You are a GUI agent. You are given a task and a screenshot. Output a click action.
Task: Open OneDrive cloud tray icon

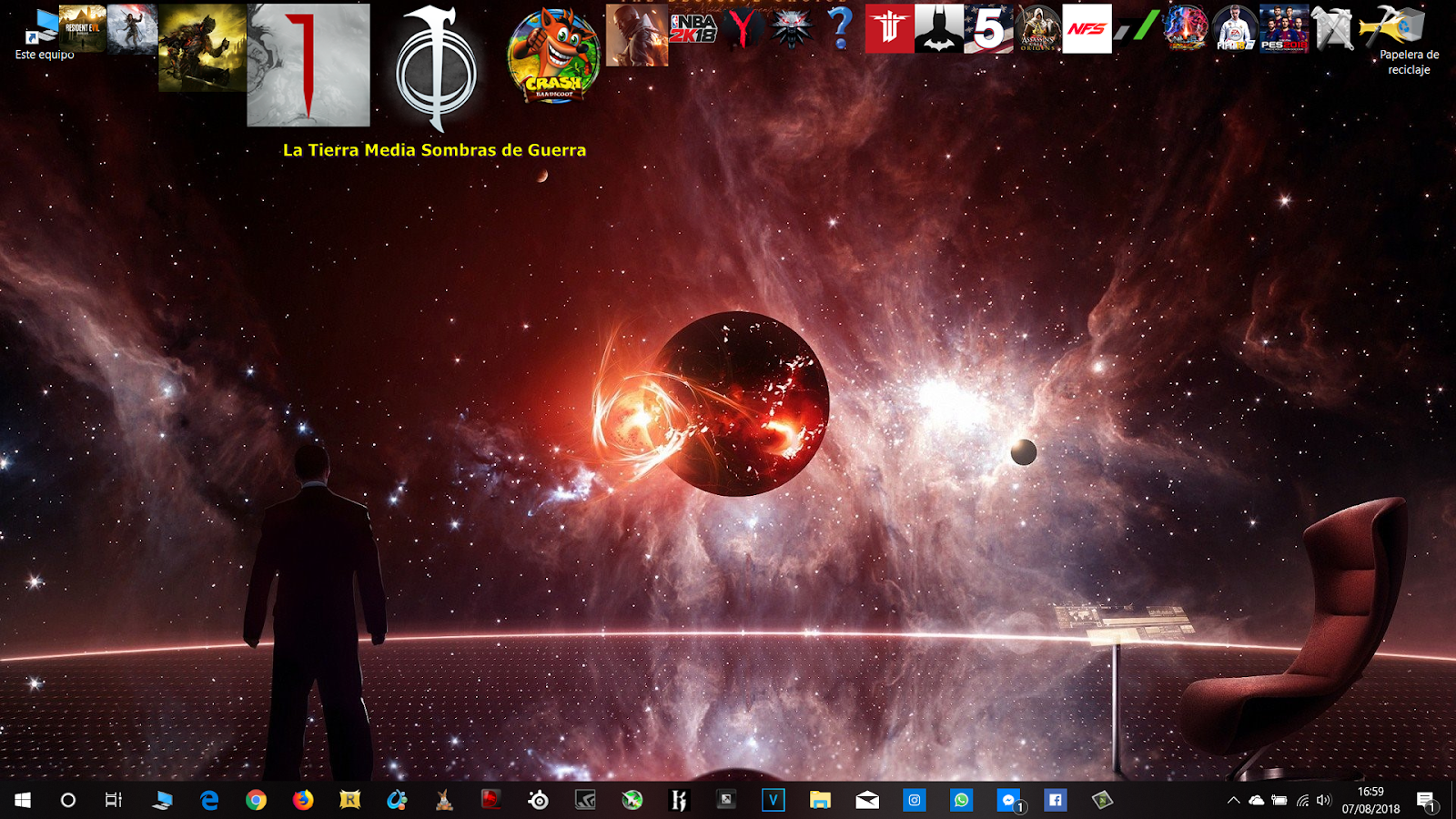[1257, 801]
